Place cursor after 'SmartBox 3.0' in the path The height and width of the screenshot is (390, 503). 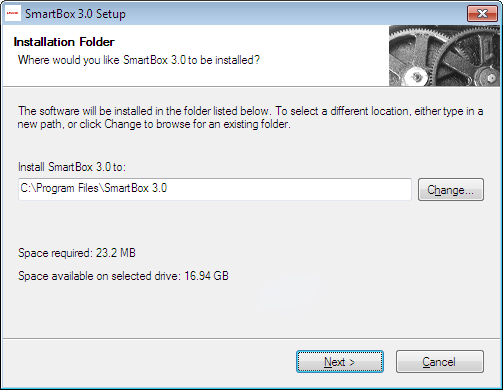pos(168,188)
